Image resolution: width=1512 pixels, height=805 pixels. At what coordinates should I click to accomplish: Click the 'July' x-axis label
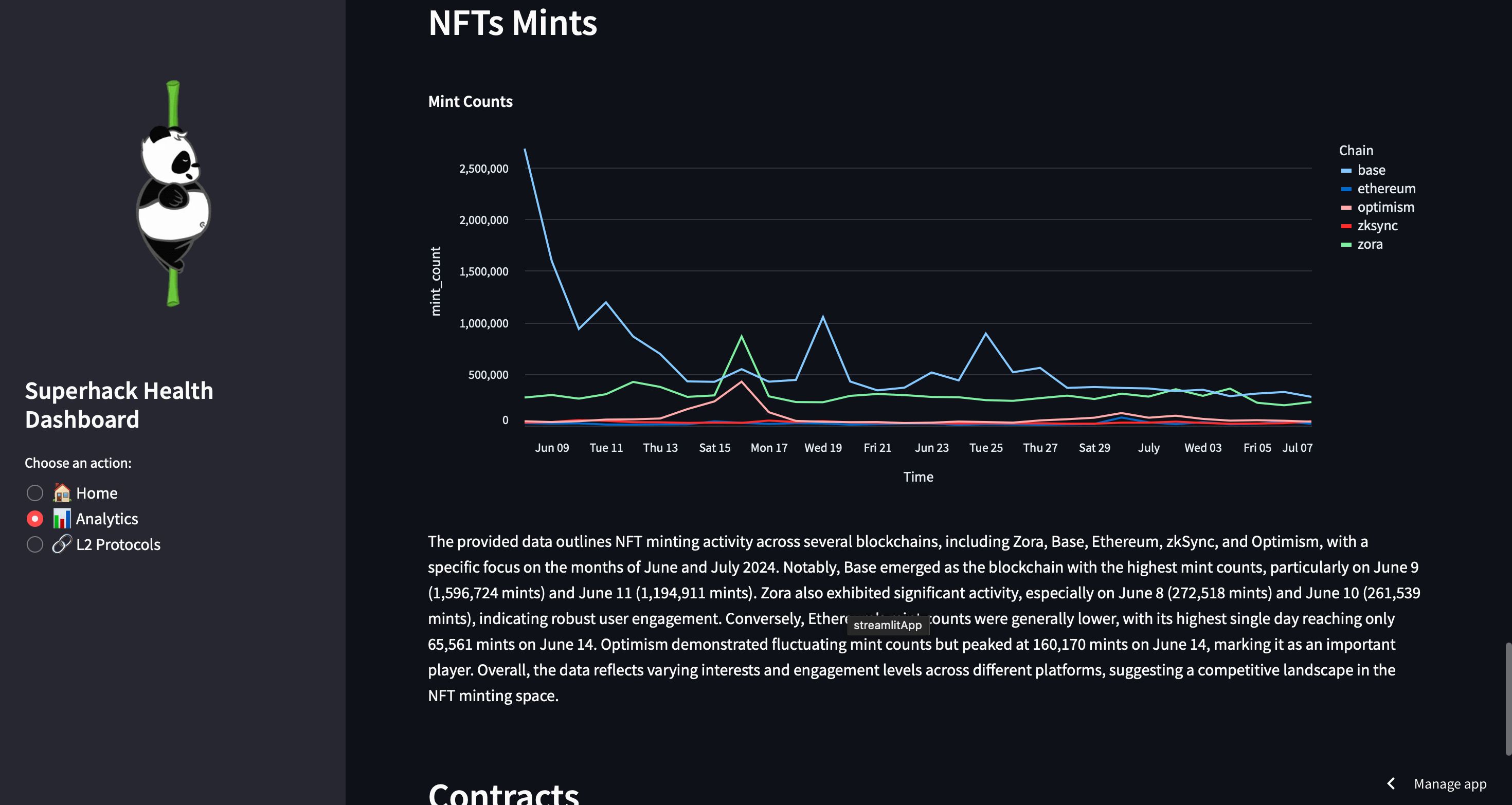[1149, 448]
